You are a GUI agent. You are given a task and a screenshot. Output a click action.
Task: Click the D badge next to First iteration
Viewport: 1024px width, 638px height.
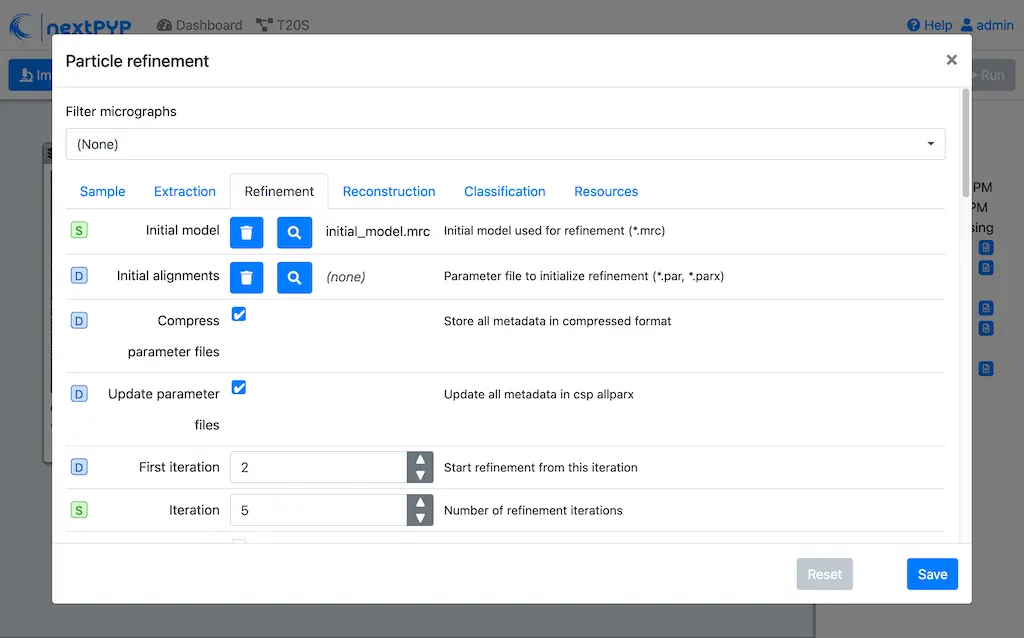click(x=79, y=467)
